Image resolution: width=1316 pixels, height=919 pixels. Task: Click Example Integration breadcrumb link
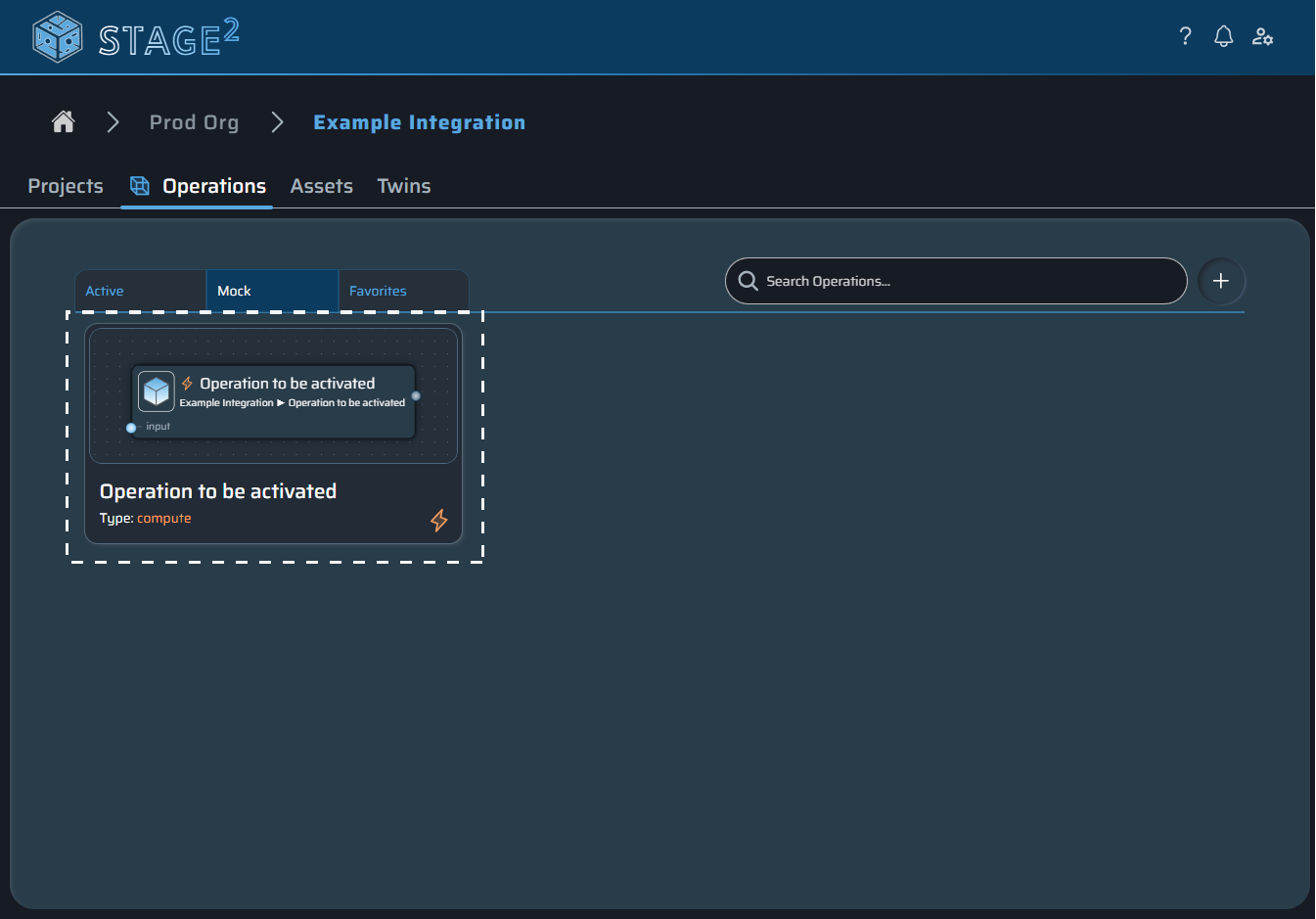pos(419,122)
